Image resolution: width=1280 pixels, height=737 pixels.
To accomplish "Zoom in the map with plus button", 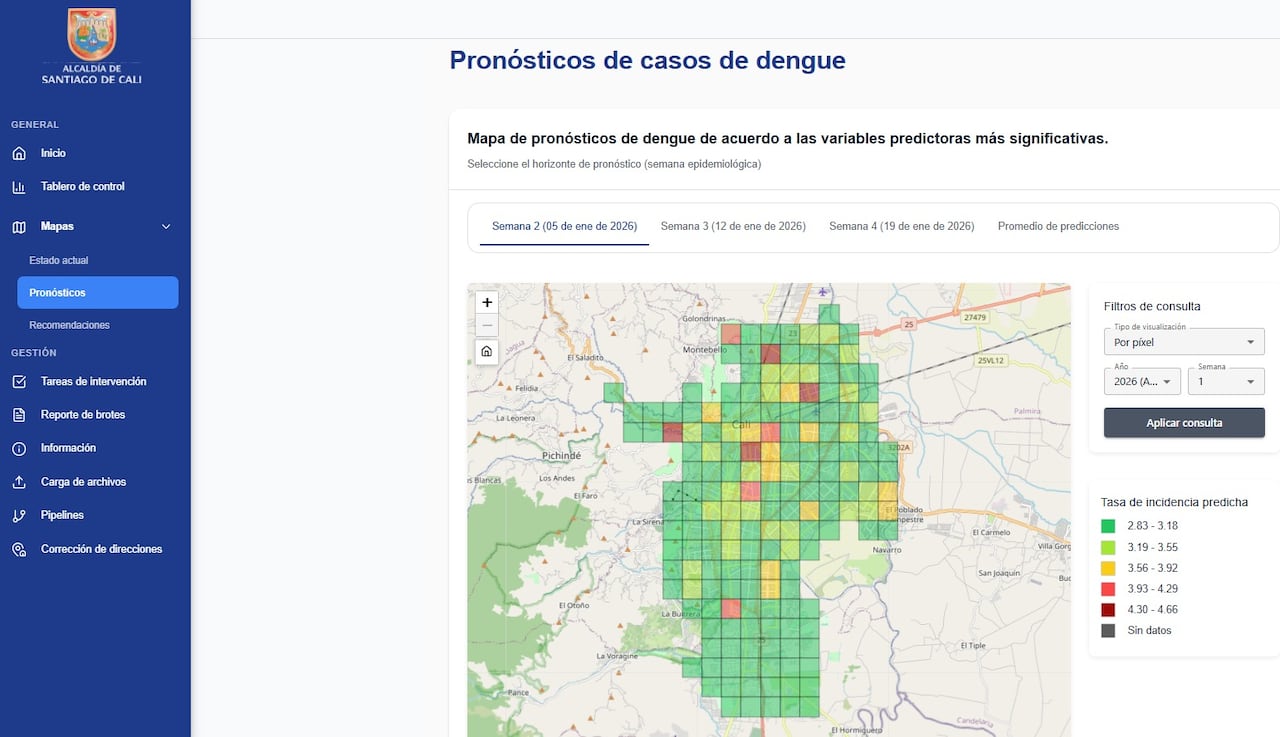I will [486, 302].
